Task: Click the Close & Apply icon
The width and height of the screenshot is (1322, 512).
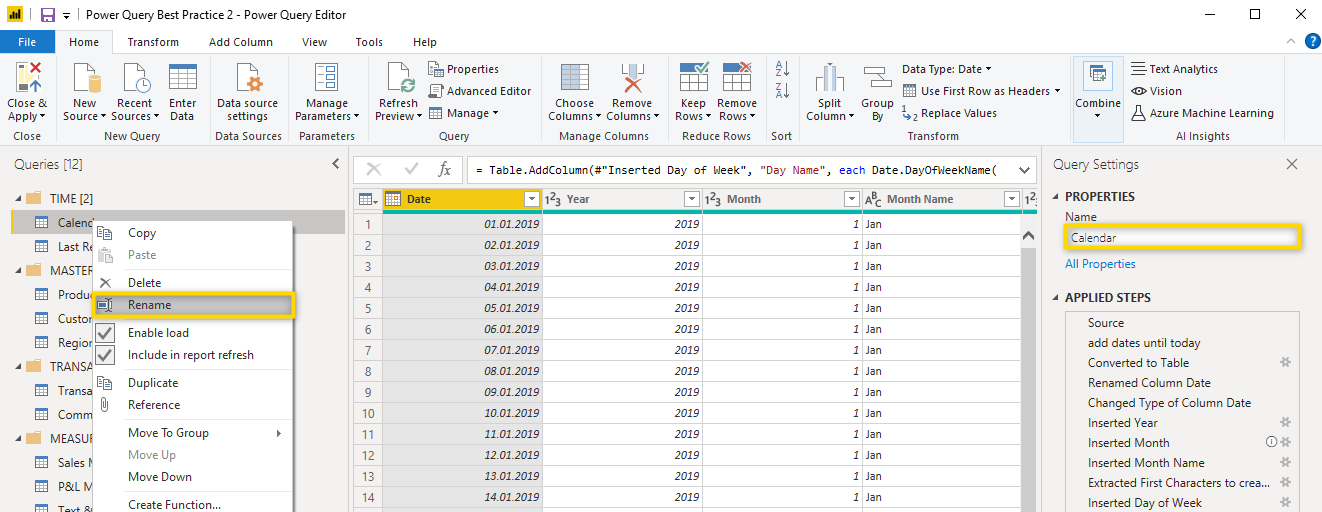Action: click(x=27, y=78)
